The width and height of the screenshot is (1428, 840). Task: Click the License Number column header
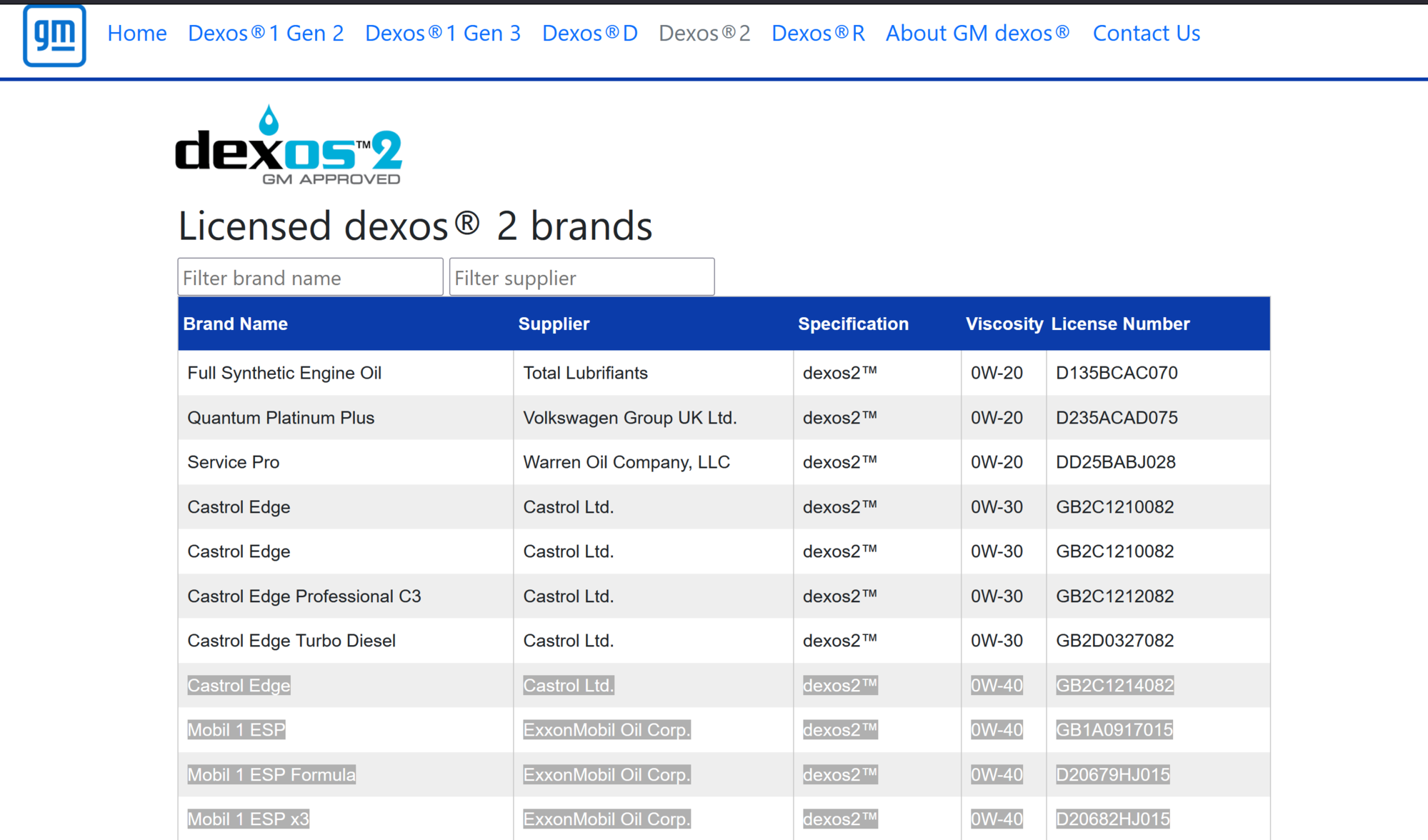click(x=1120, y=324)
